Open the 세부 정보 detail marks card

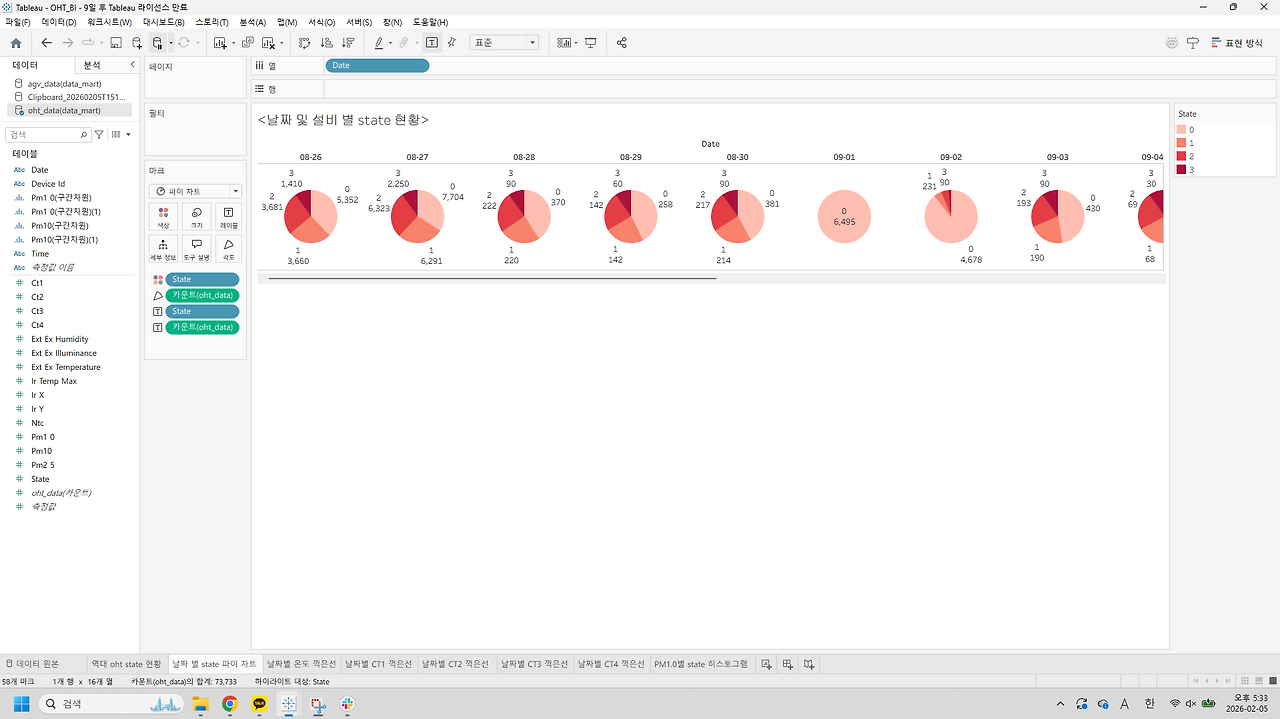[x=163, y=249]
